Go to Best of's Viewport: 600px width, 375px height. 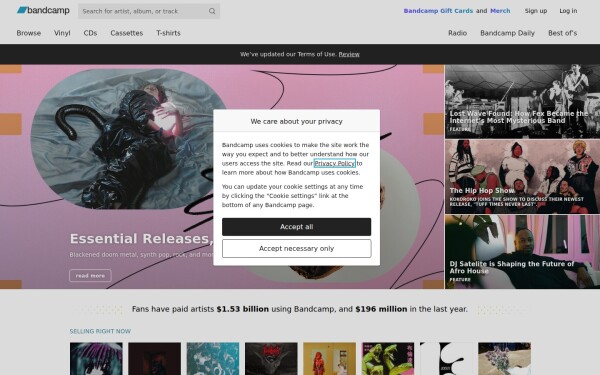[x=562, y=33]
